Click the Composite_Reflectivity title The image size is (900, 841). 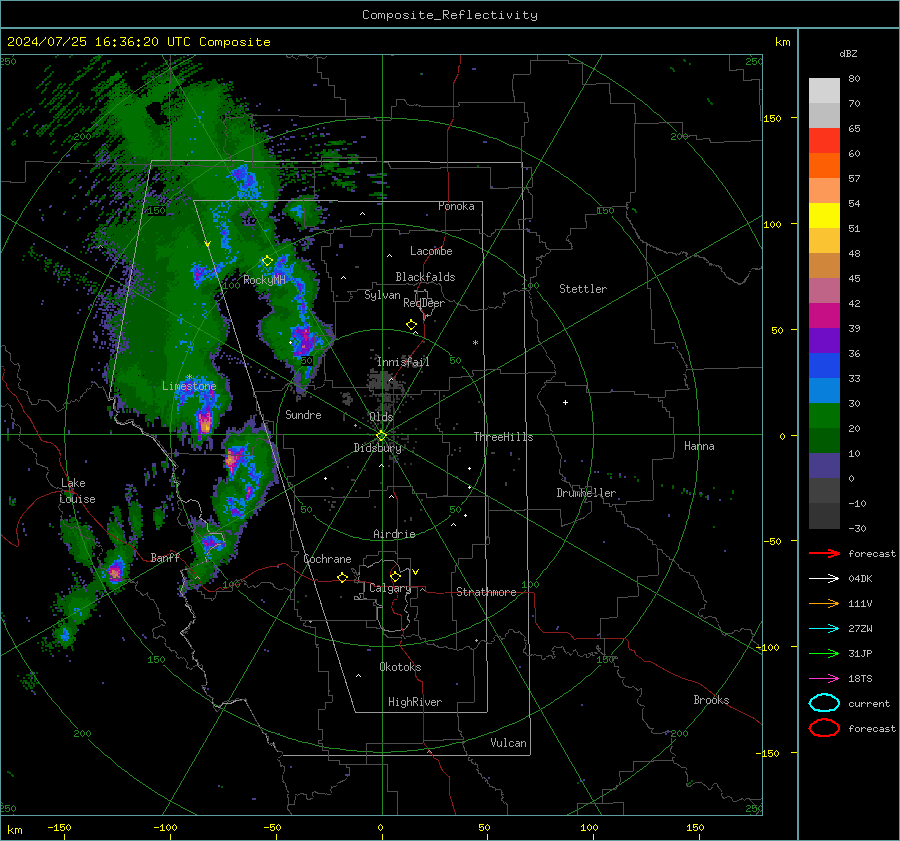coord(449,15)
